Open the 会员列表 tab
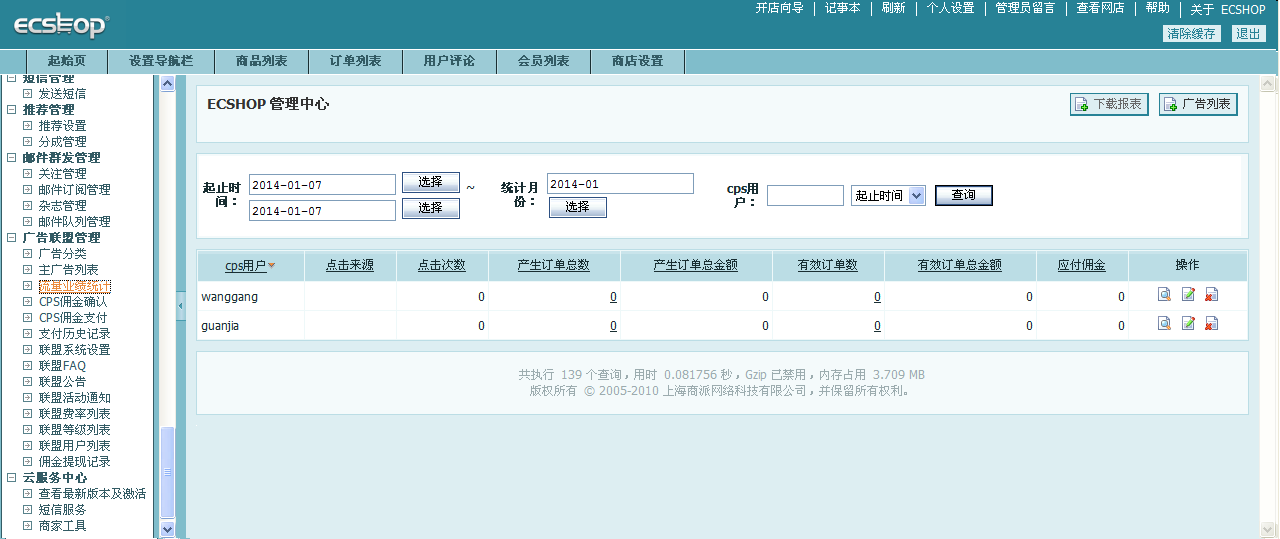Image resolution: width=1280 pixels, height=539 pixels. point(543,61)
